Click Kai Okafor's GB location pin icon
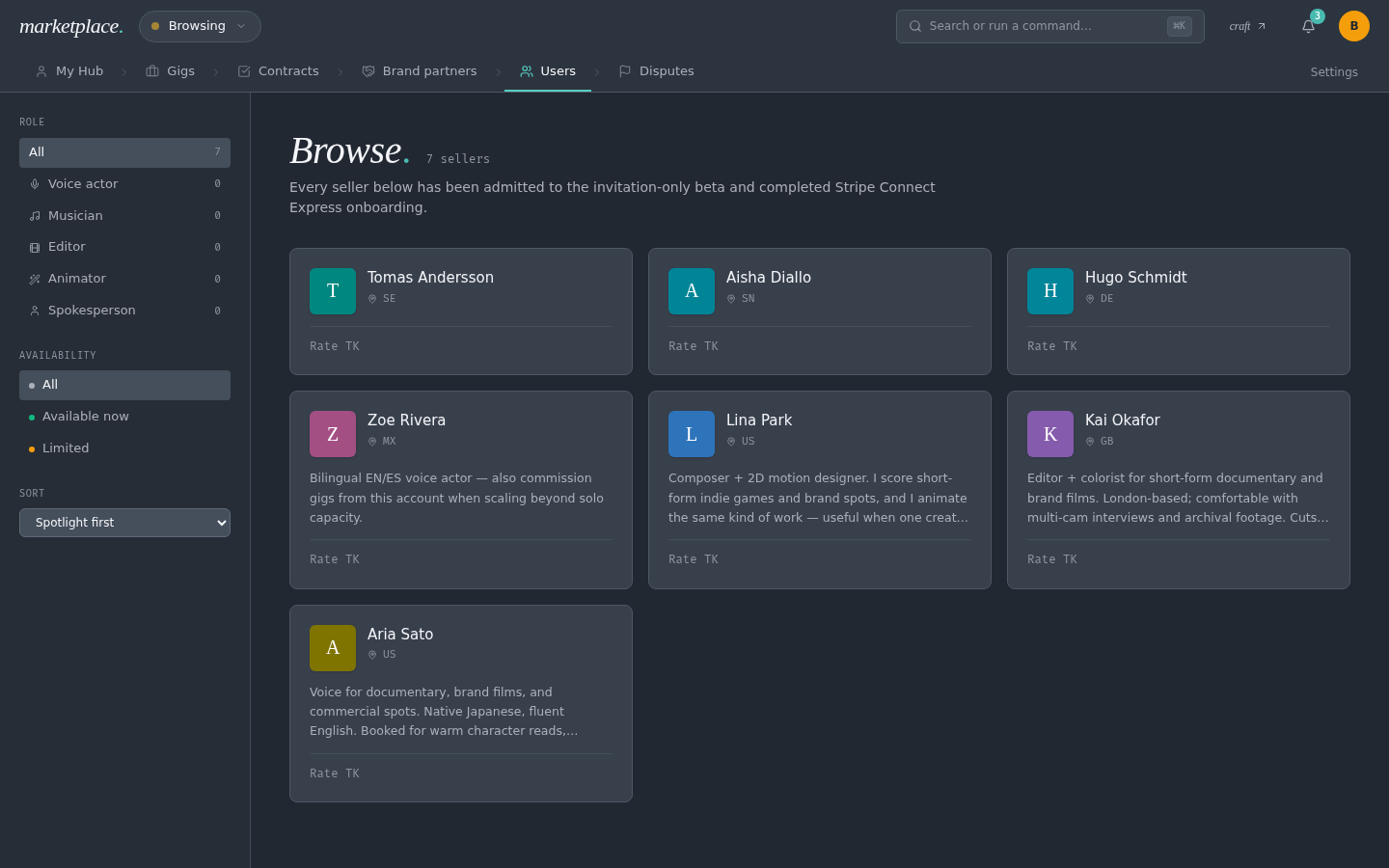Screen dimensions: 1389x868 coord(1090,442)
